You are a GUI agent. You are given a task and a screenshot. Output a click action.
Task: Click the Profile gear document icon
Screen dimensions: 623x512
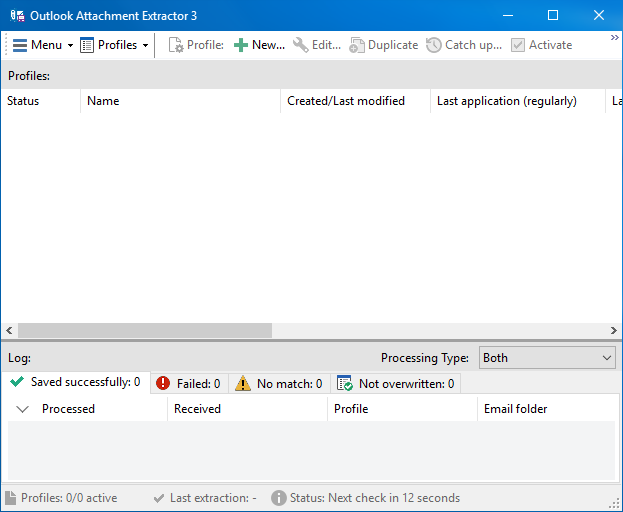pyautogui.click(x=176, y=45)
